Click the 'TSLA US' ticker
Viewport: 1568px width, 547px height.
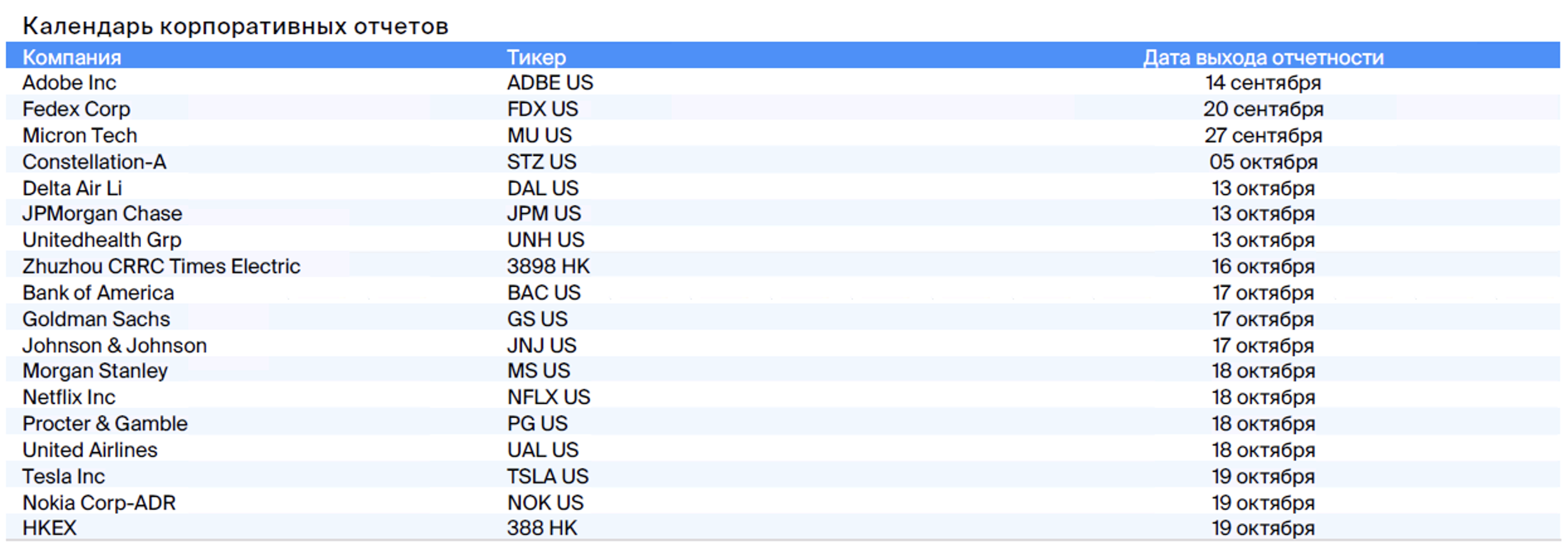click(548, 477)
